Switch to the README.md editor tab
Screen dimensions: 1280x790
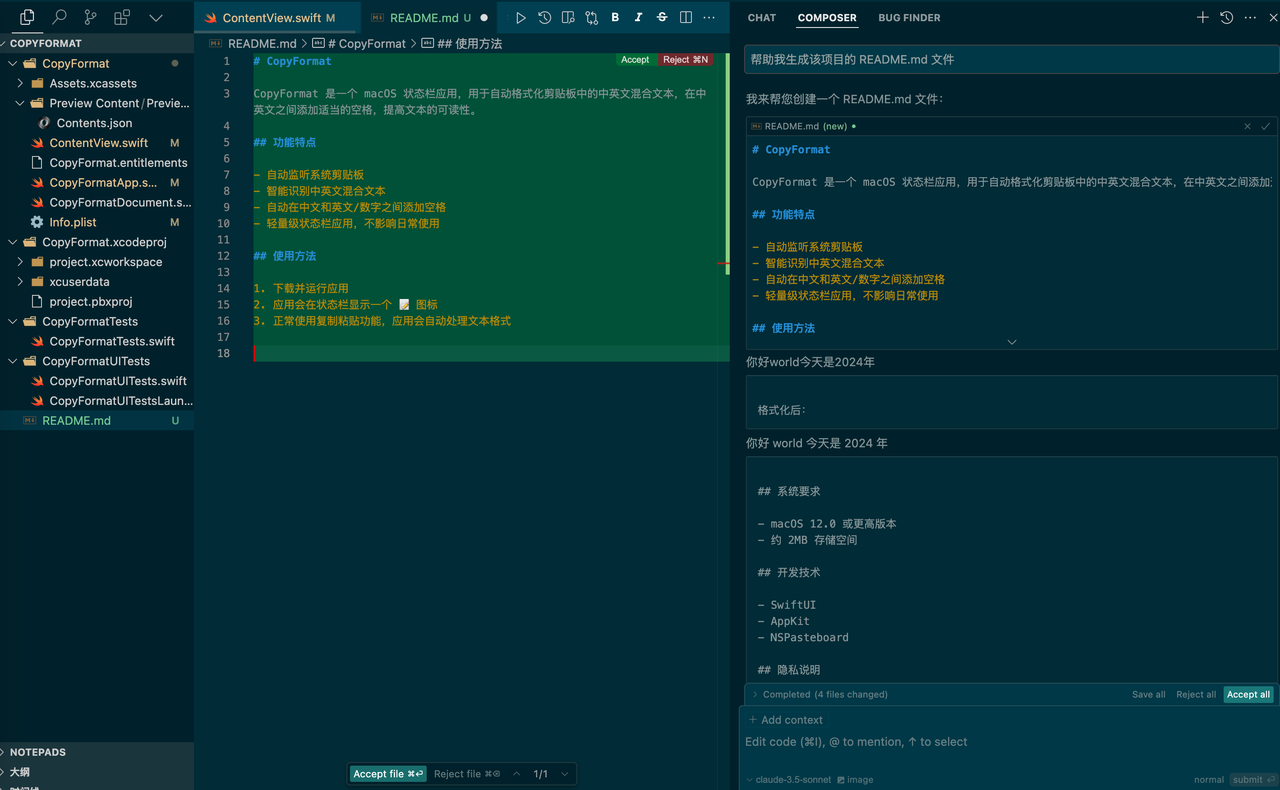(428, 18)
